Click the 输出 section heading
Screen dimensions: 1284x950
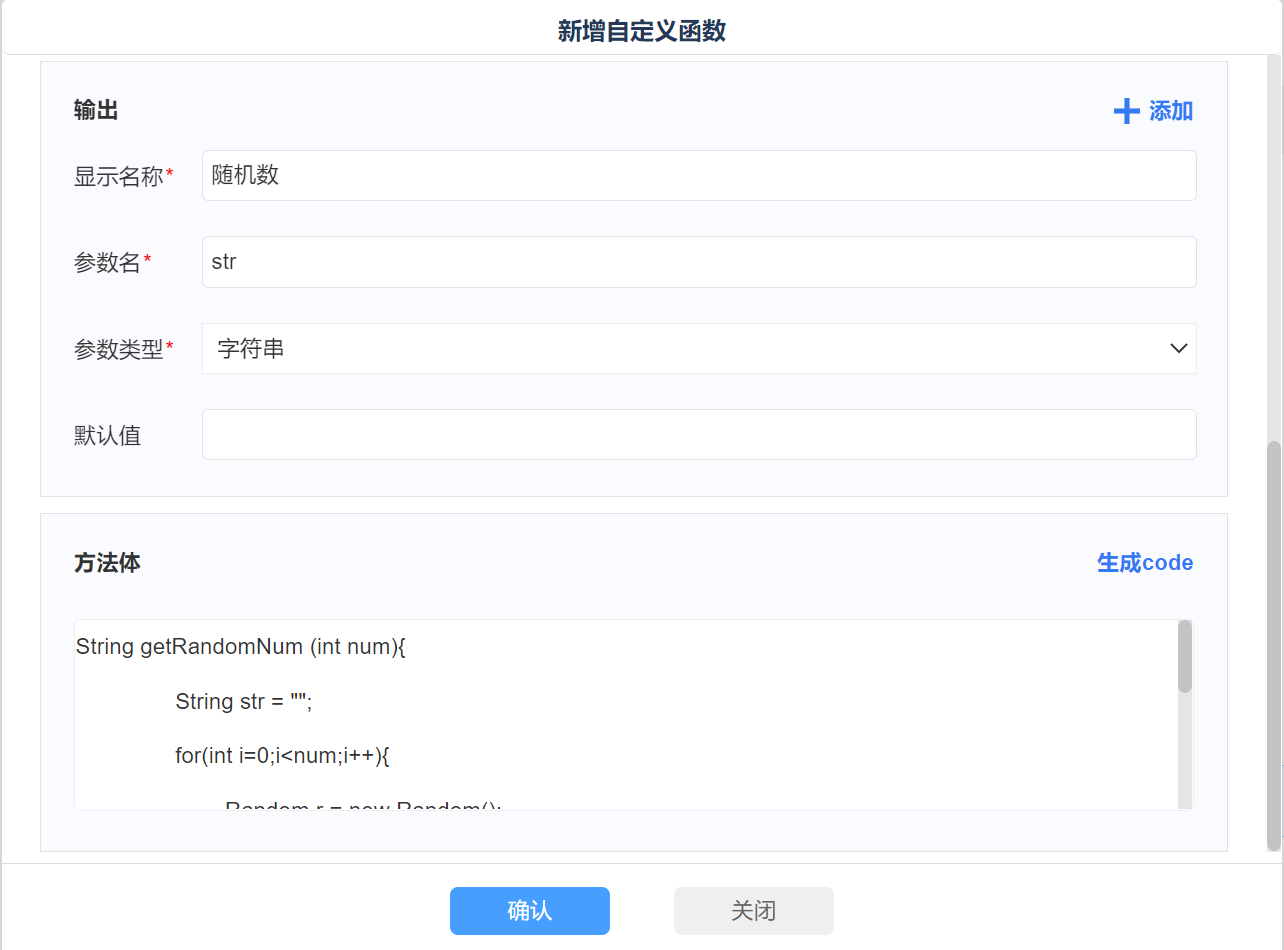pyautogui.click(x=96, y=111)
